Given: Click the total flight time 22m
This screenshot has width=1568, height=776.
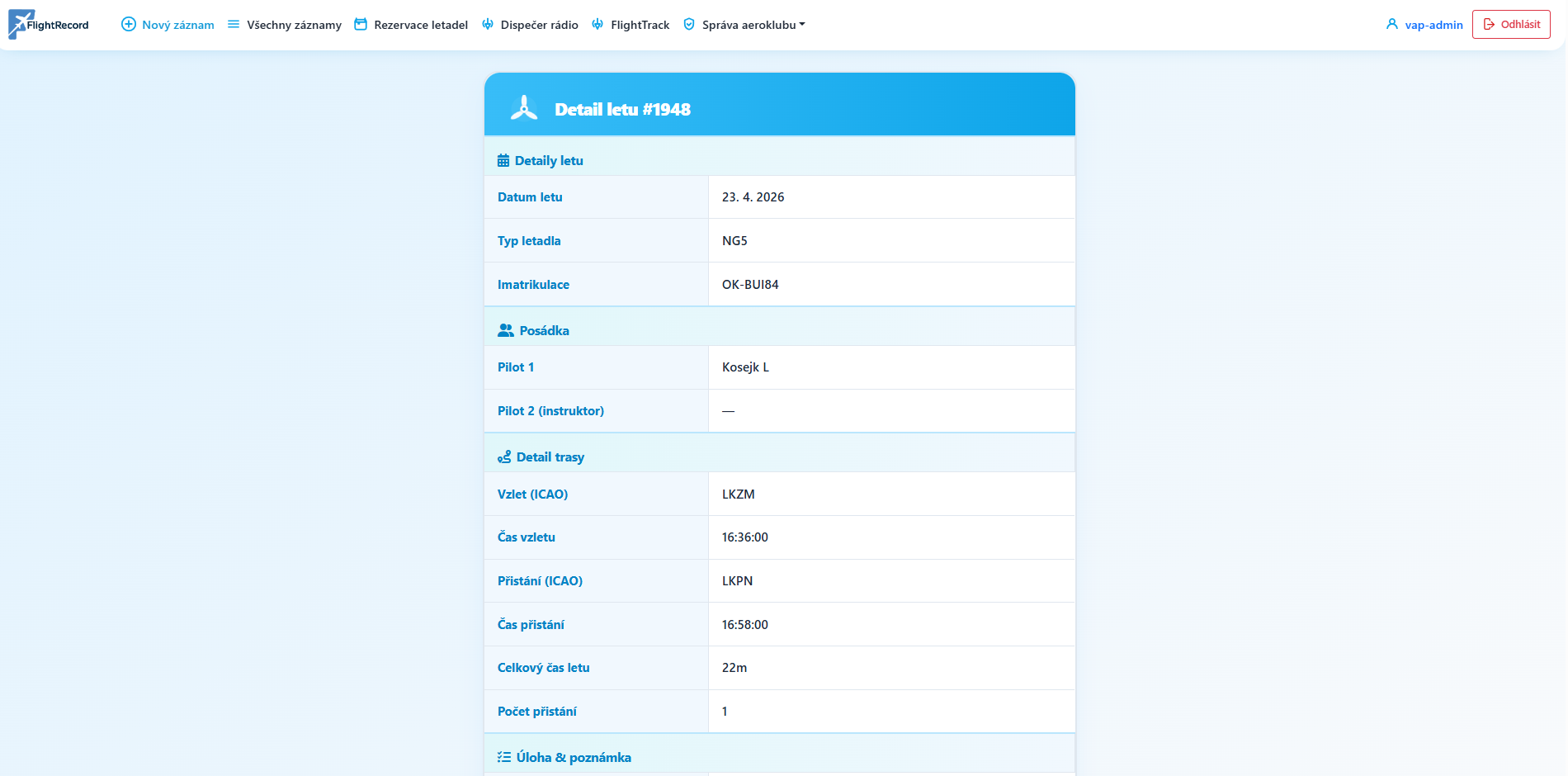Looking at the screenshot, I should [x=734, y=668].
